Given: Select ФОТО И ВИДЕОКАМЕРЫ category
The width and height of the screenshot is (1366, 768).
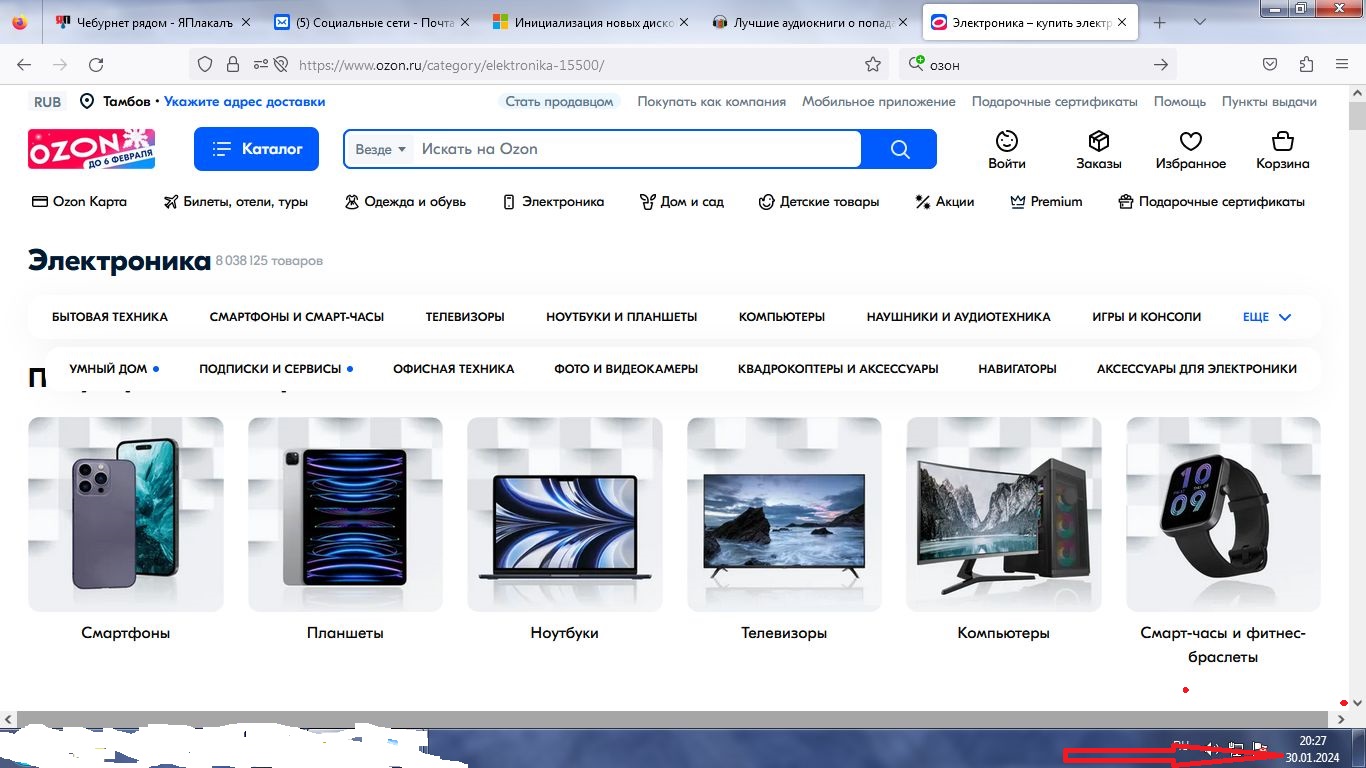Looking at the screenshot, I should tap(626, 369).
